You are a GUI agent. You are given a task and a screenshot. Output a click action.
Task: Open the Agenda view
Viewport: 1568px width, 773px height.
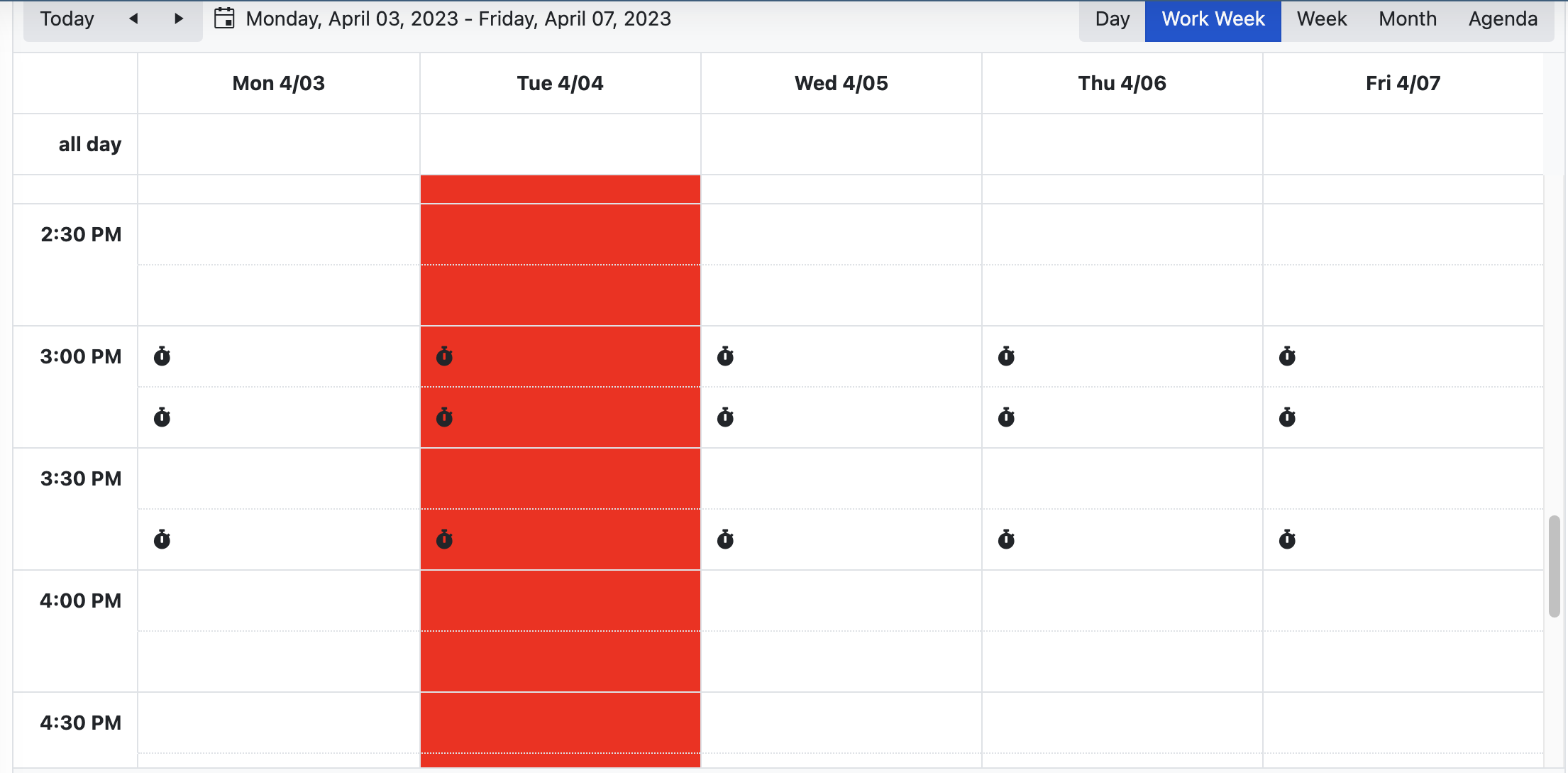point(1503,19)
